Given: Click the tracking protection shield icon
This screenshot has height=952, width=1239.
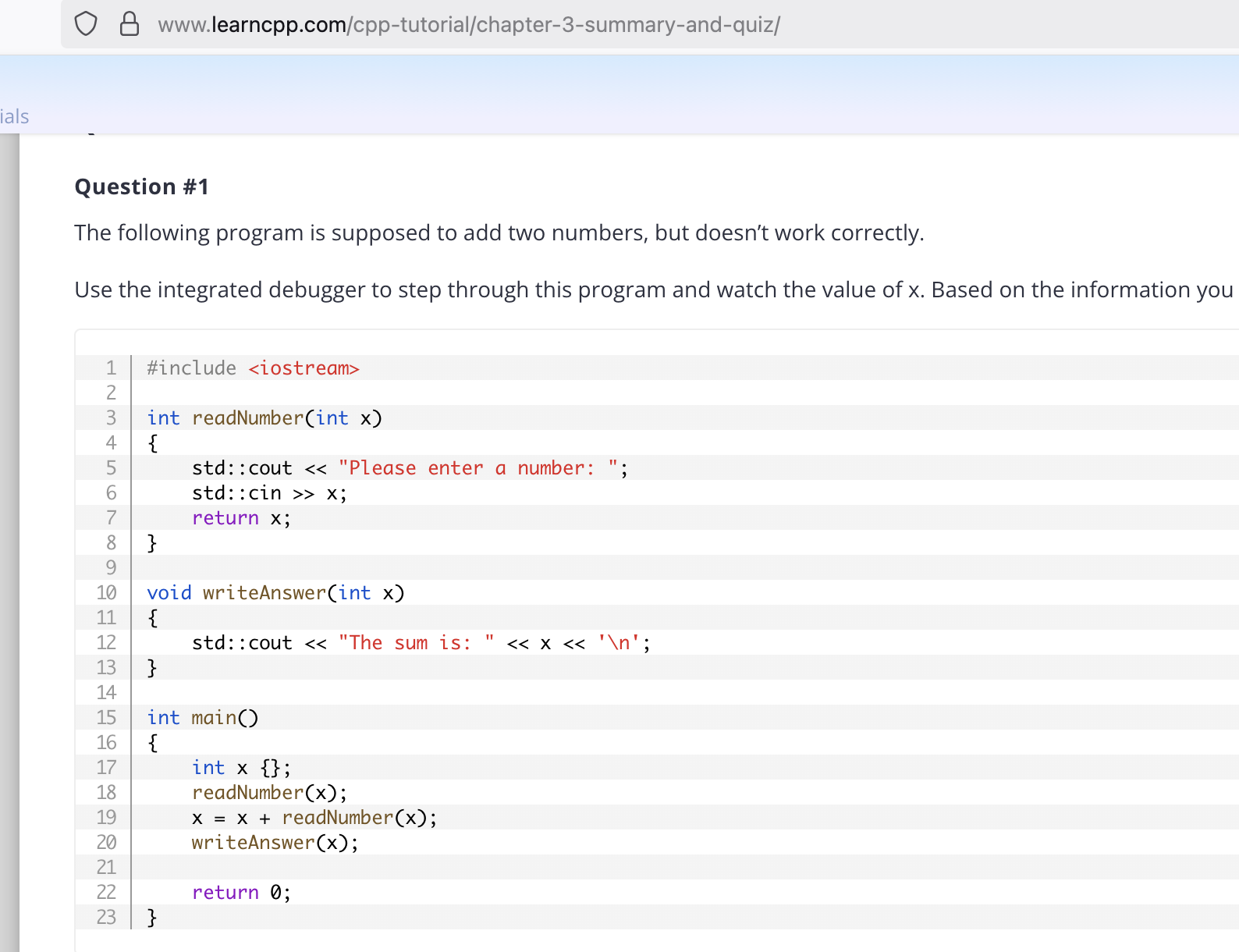Looking at the screenshot, I should tap(86, 24).
